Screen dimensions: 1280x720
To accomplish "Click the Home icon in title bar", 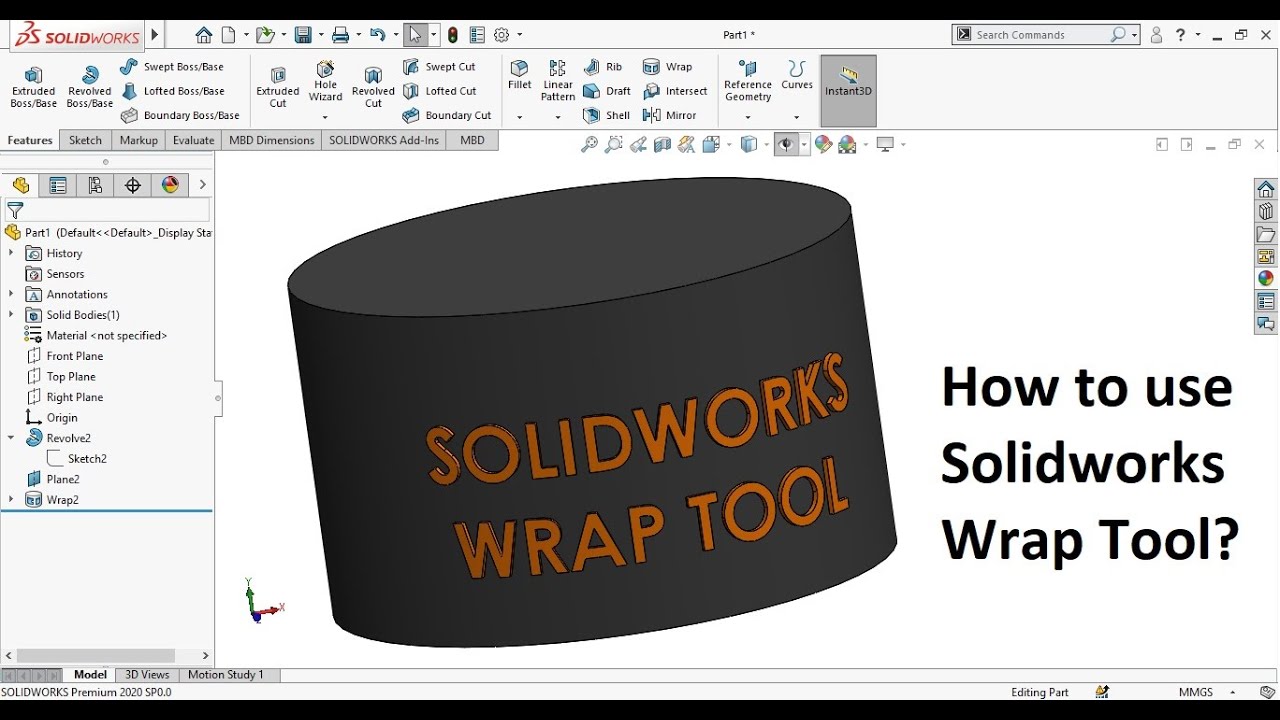I will point(203,35).
